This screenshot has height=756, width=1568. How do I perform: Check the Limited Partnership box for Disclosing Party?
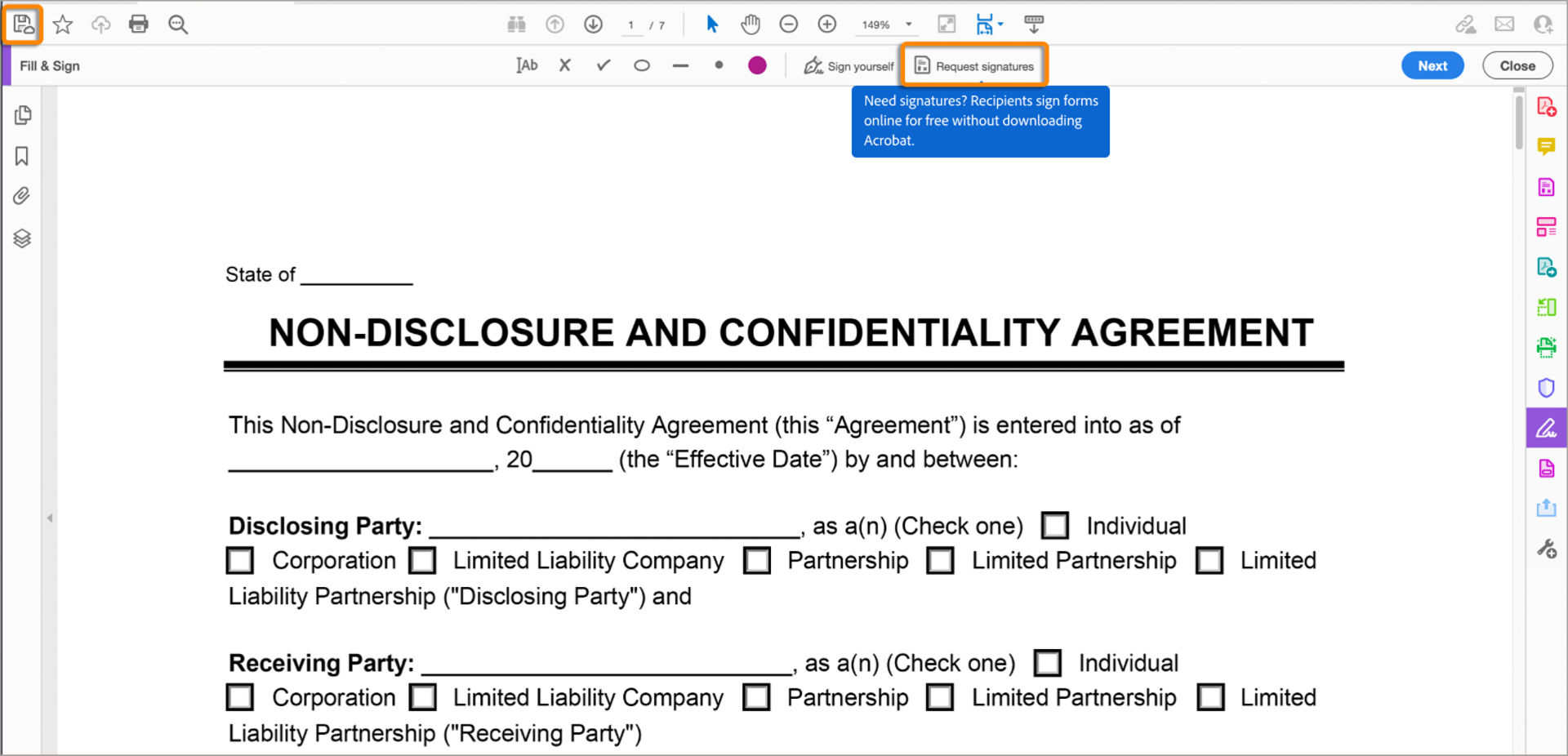tap(940, 560)
